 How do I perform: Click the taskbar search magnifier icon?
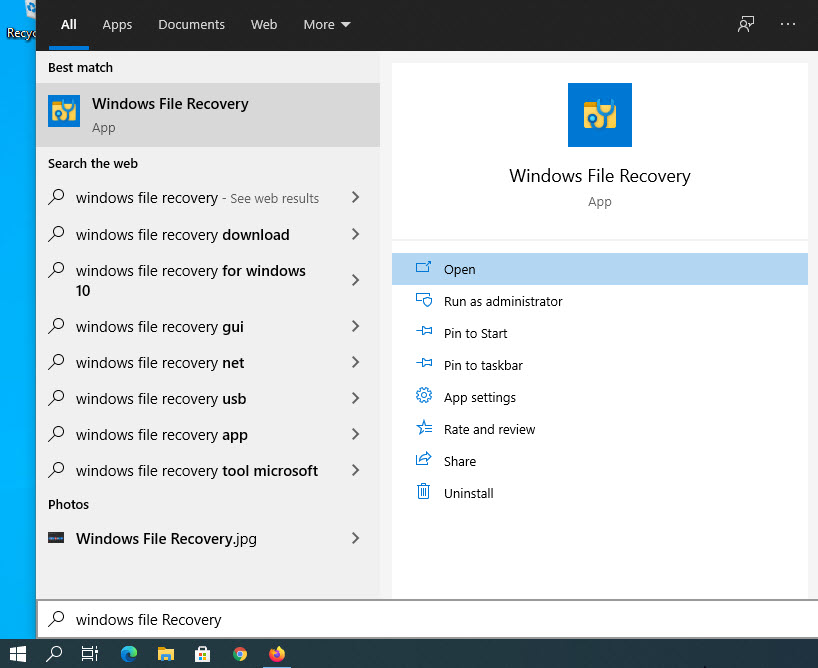[54, 653]
